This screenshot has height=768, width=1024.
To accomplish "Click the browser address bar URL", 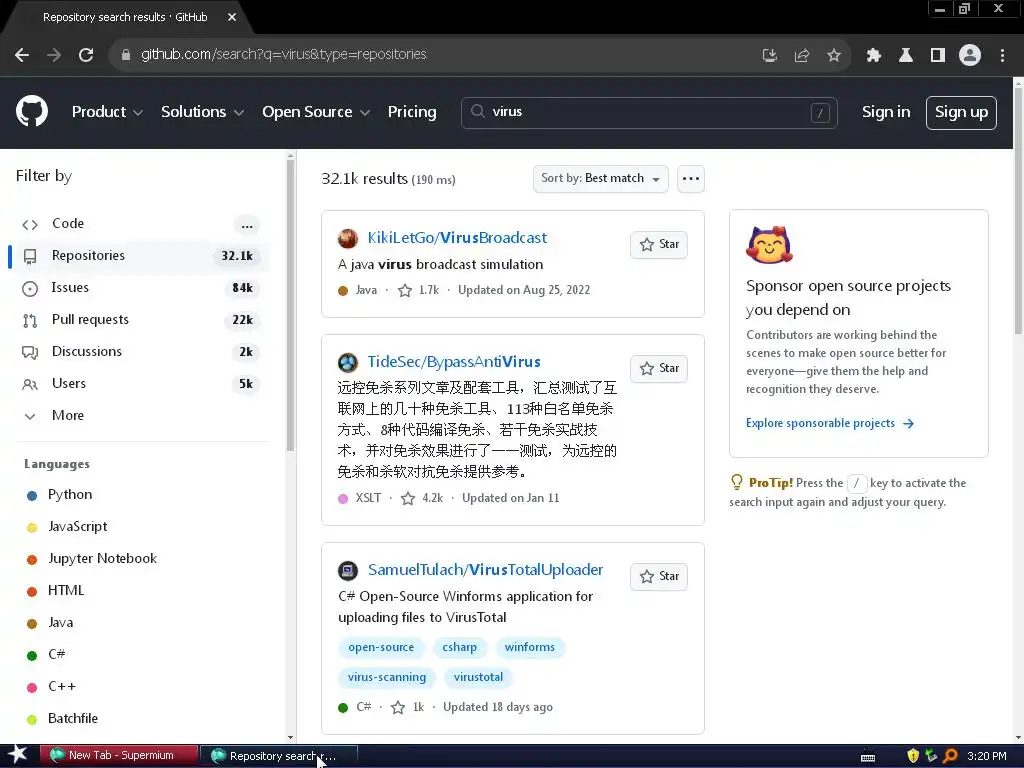I will click(x=283, y=54).
